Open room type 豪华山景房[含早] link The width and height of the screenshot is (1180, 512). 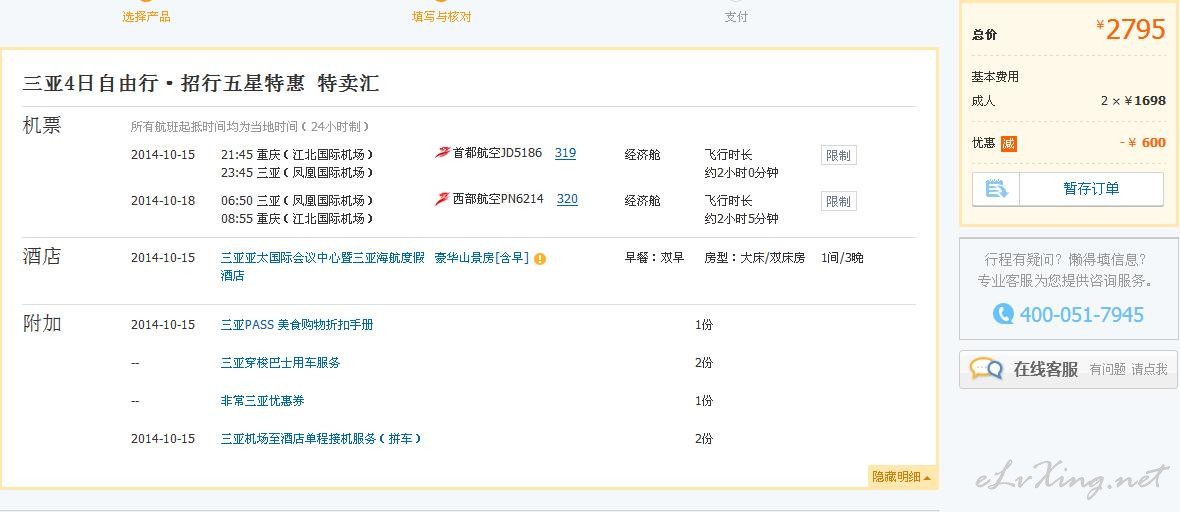[481, 258]
